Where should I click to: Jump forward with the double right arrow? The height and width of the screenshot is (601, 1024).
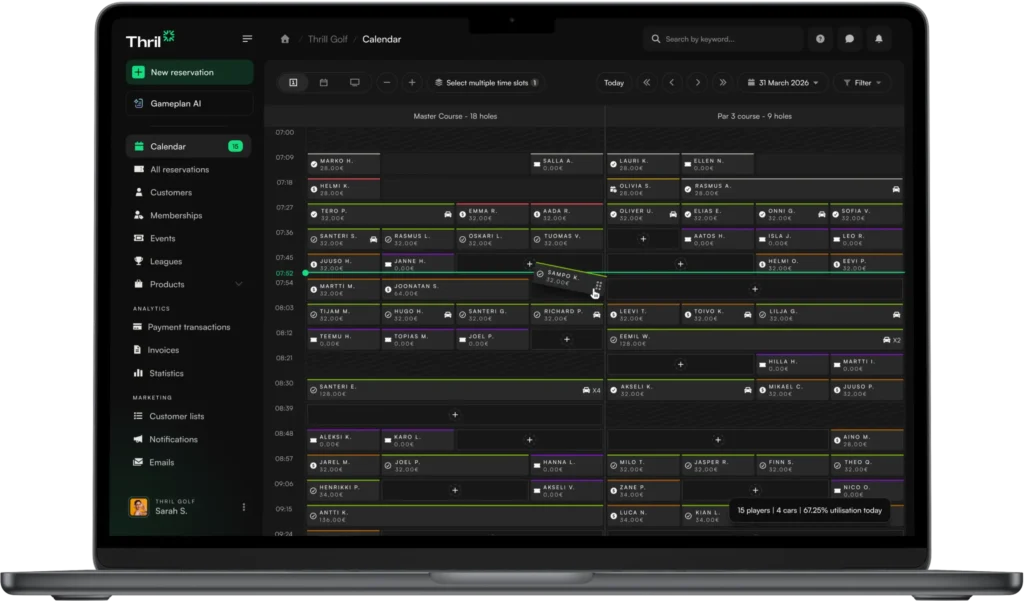click(722, 83)
